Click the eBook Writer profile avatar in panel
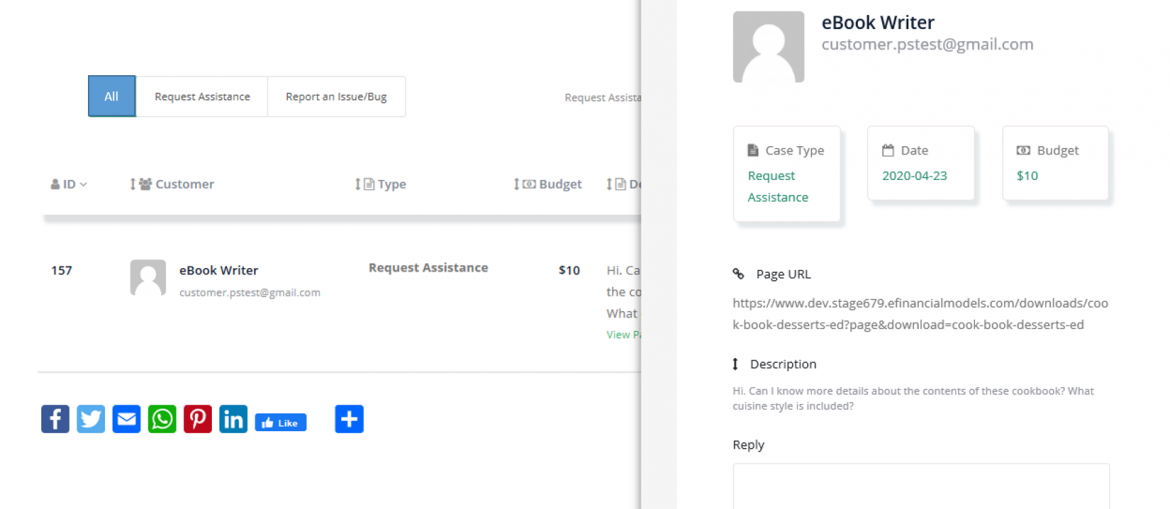The image size is (1170, 509). pos(768,47)
